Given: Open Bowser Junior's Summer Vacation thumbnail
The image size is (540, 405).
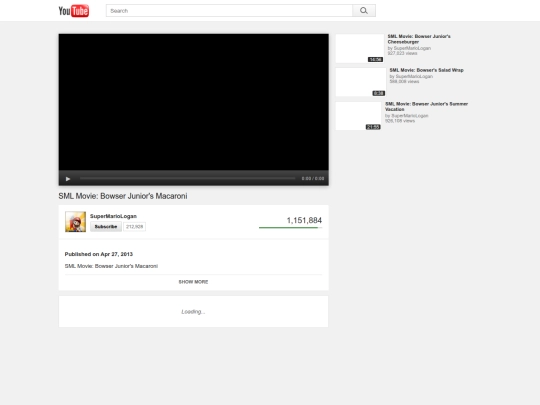Looking at the screenshot, I should (x=358, y=116).
